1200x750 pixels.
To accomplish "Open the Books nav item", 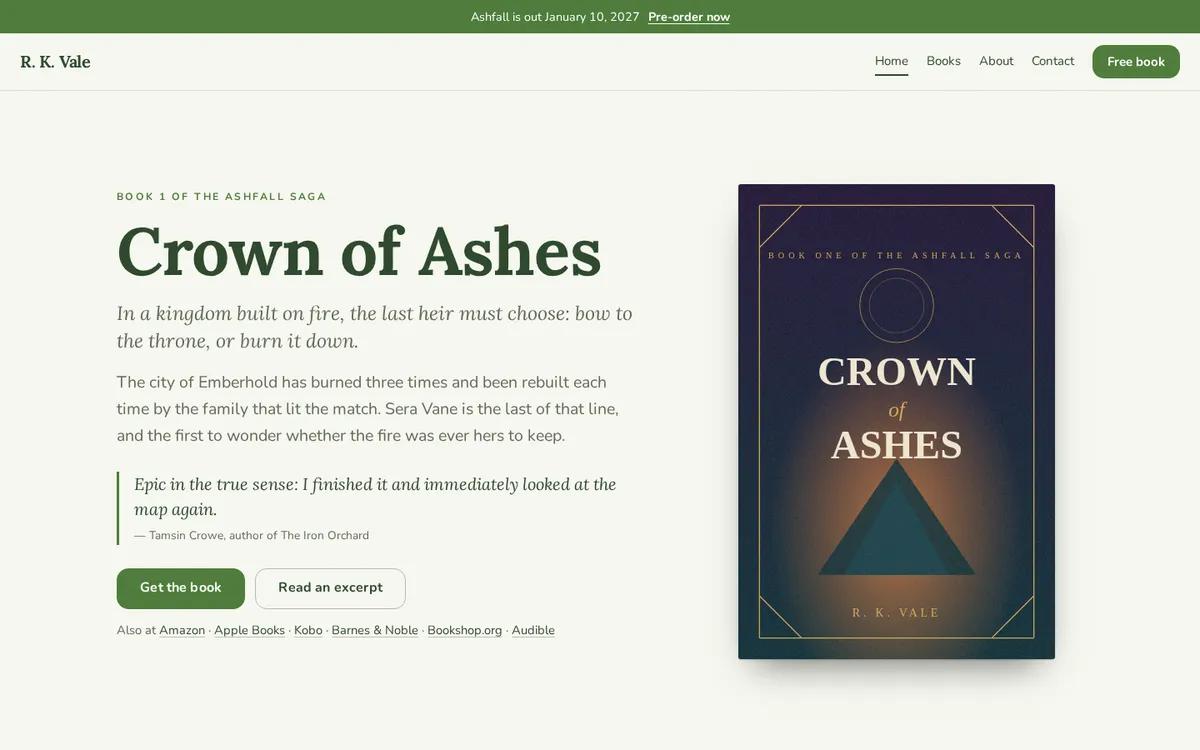I will click(943, 61).
